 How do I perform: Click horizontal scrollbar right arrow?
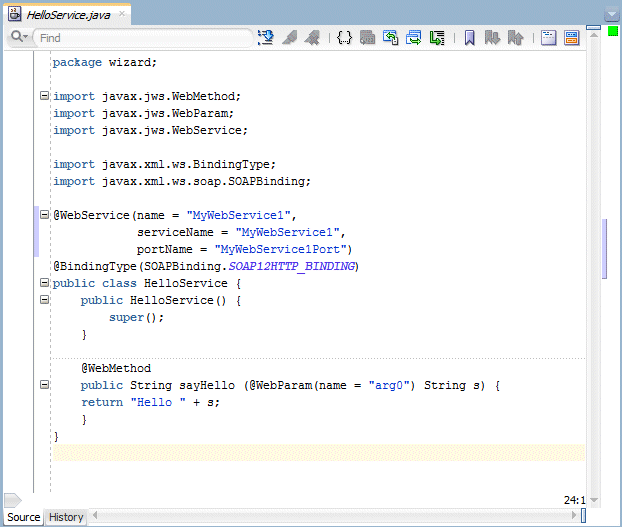[x=574, y=515]
